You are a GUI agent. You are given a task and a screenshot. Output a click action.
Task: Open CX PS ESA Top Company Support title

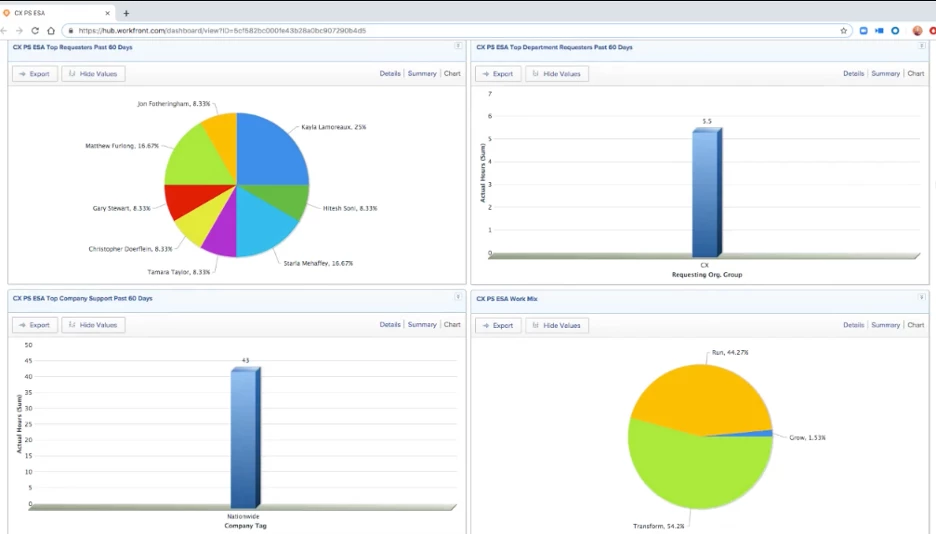pos(82,298)
